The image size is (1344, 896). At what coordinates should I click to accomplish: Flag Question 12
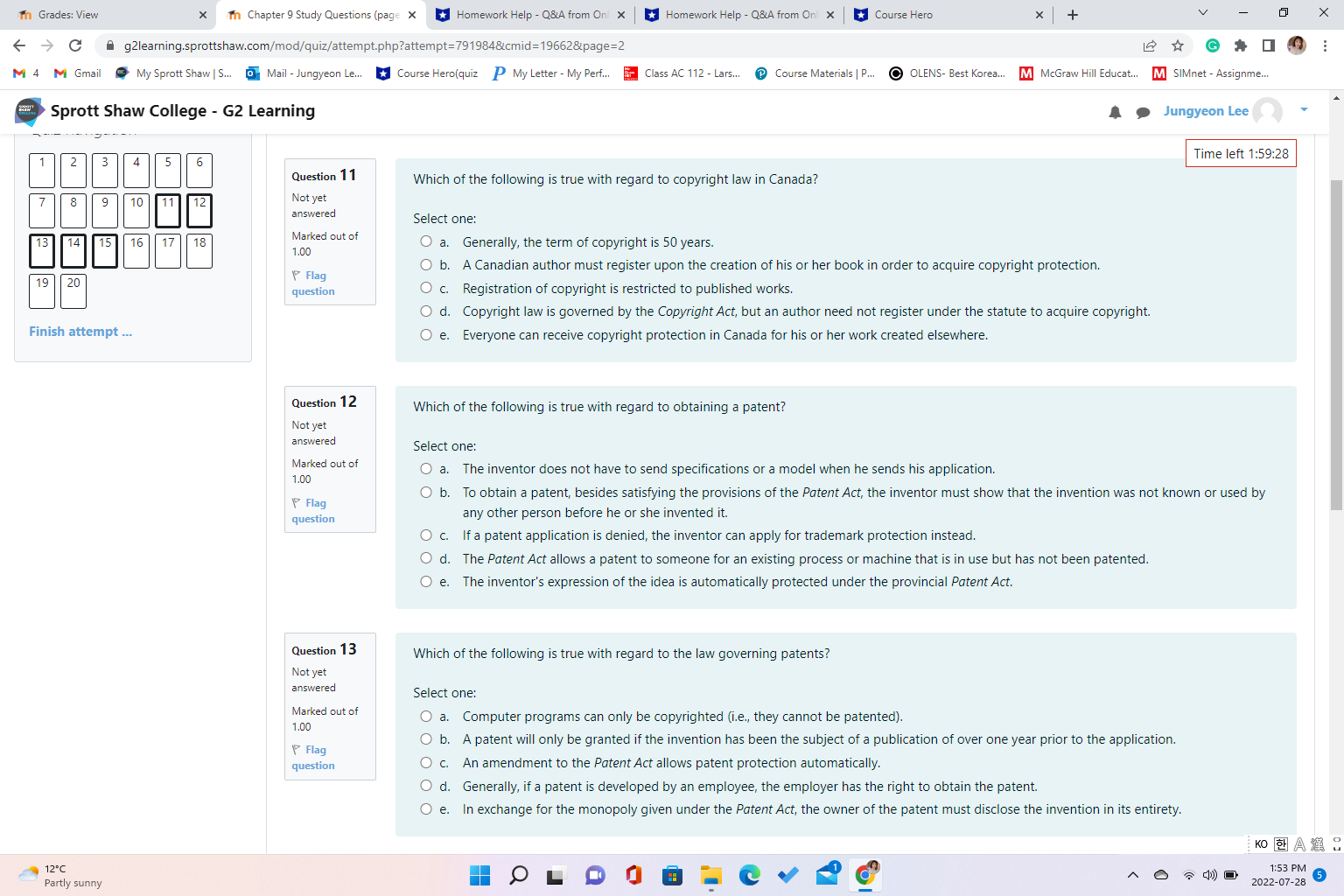[x=313, y=511]
